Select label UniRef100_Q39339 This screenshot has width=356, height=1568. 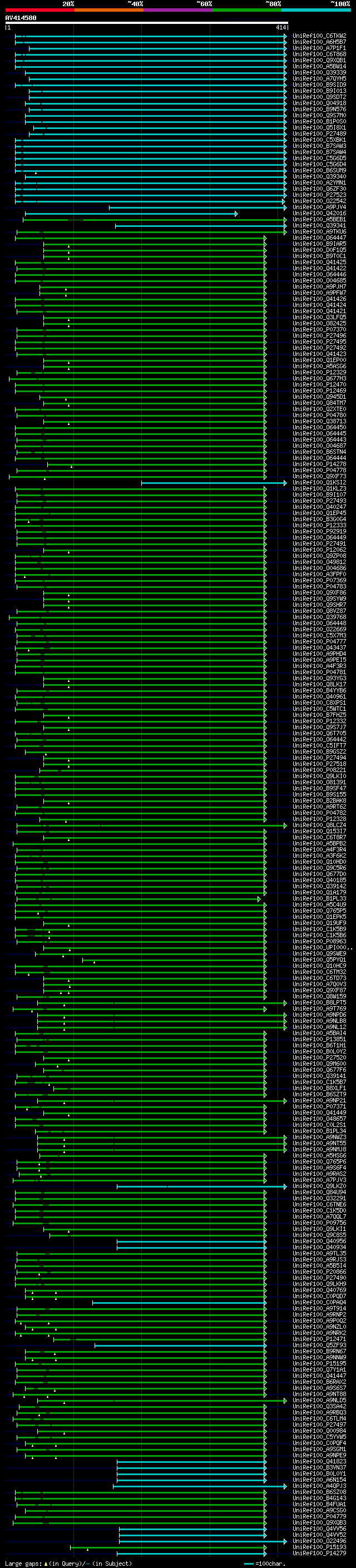tap(319, 72)
